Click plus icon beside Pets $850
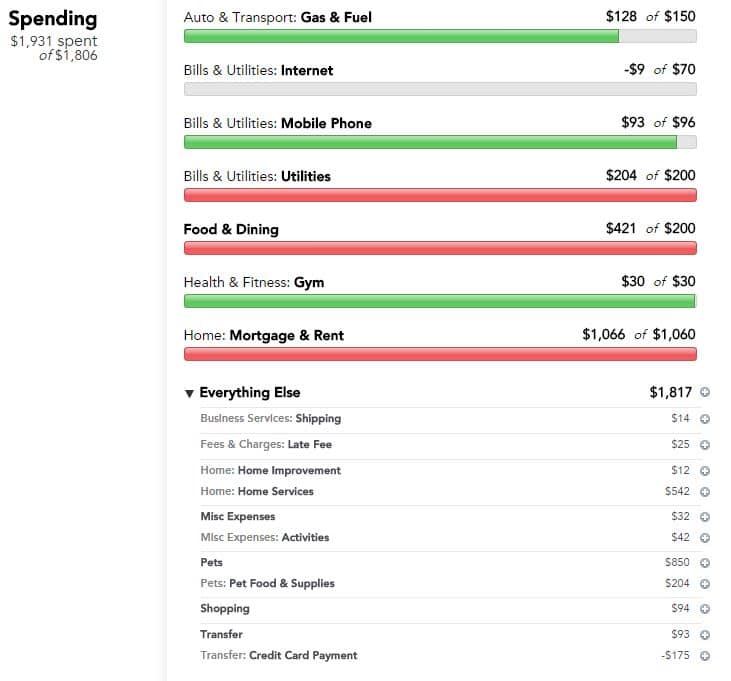Image resolution: width=731 pixels, height=681 pixels. [x=705, y=563]
